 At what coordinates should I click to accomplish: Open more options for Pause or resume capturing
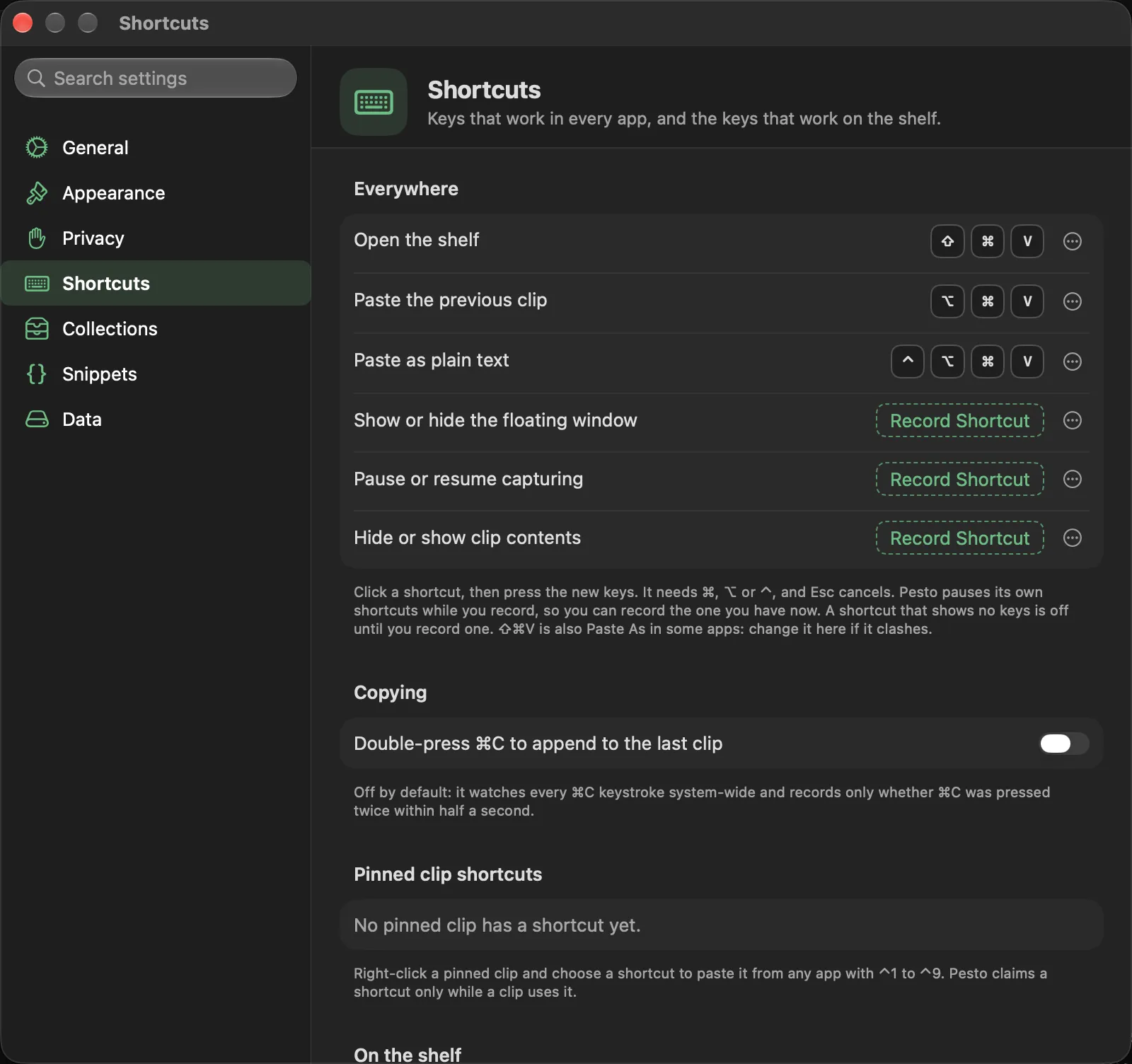pyautogui.click(x=1073, y=479)
